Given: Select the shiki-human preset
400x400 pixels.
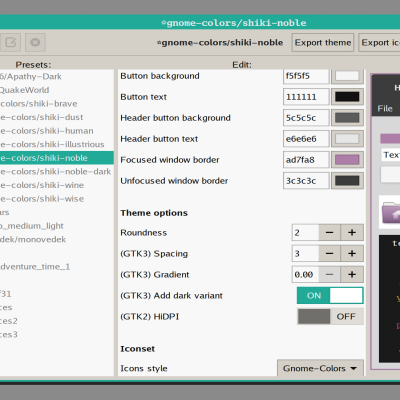Looking at the screenshot, I should click(x=57, y=131).
